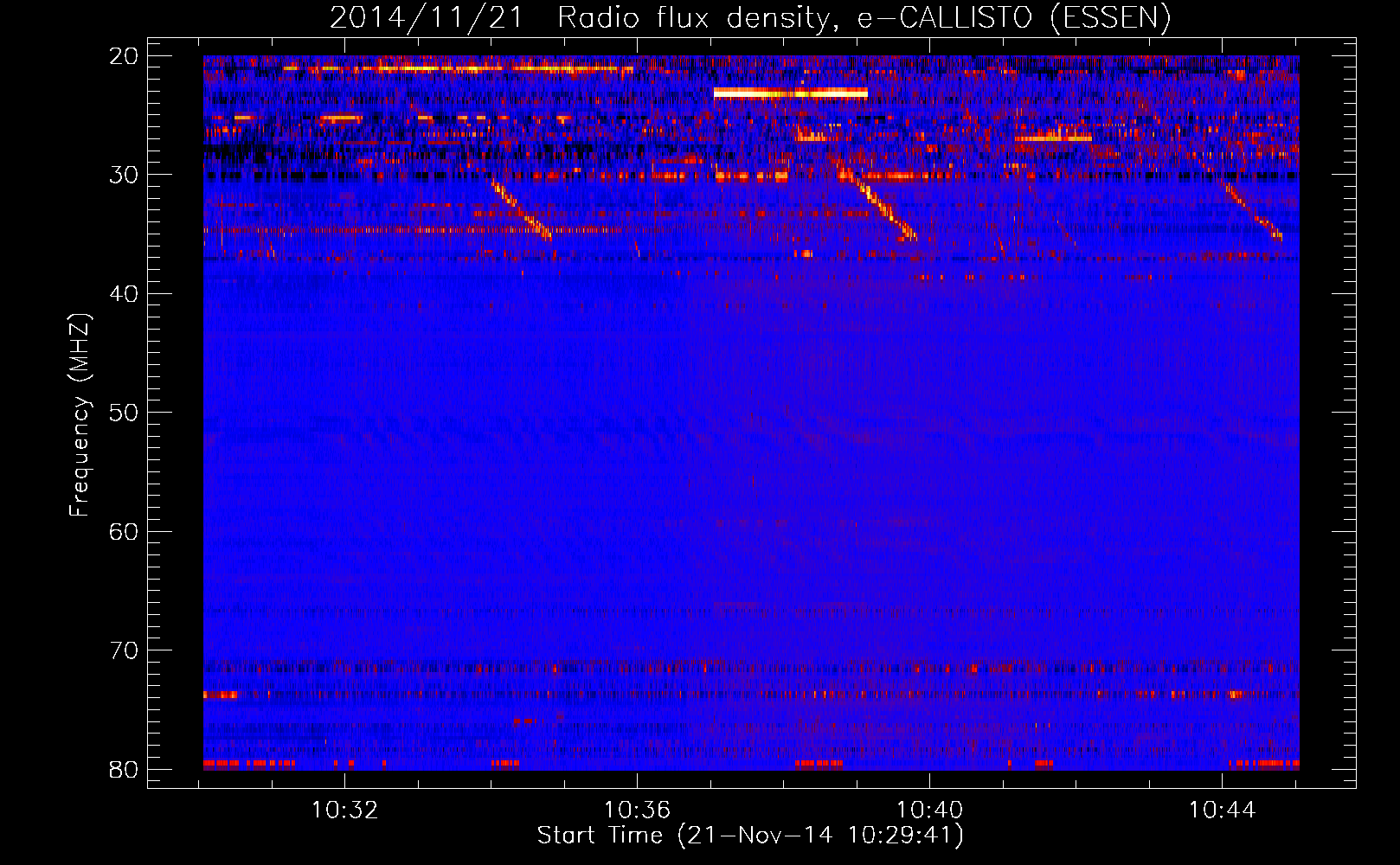
Task: Click the 20 MHz frequency tick label
Action: [x=124, y=56]
